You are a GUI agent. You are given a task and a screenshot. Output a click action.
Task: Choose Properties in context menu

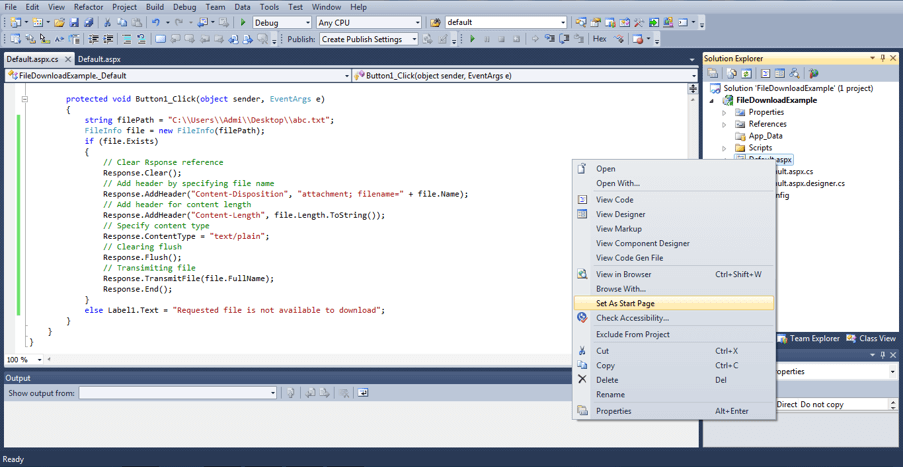[674, 411]
